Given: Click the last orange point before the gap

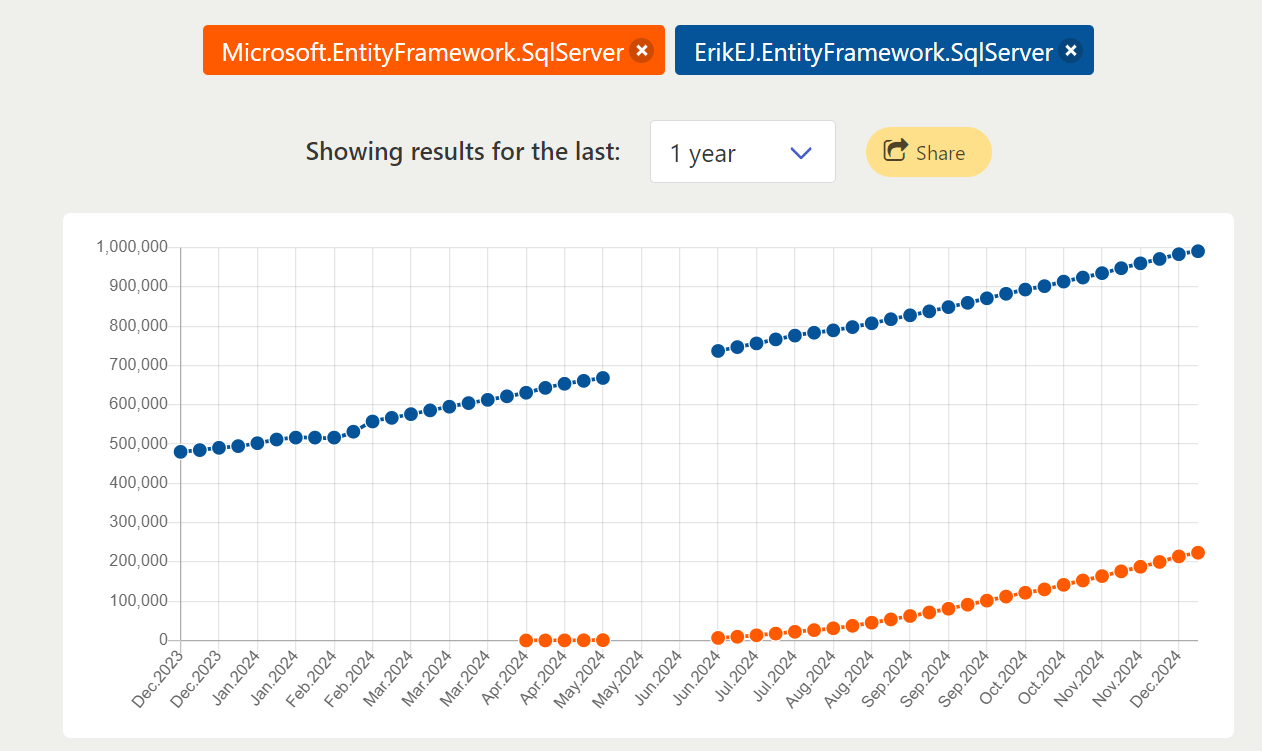Looking at the screenshot, I should 603,640.
